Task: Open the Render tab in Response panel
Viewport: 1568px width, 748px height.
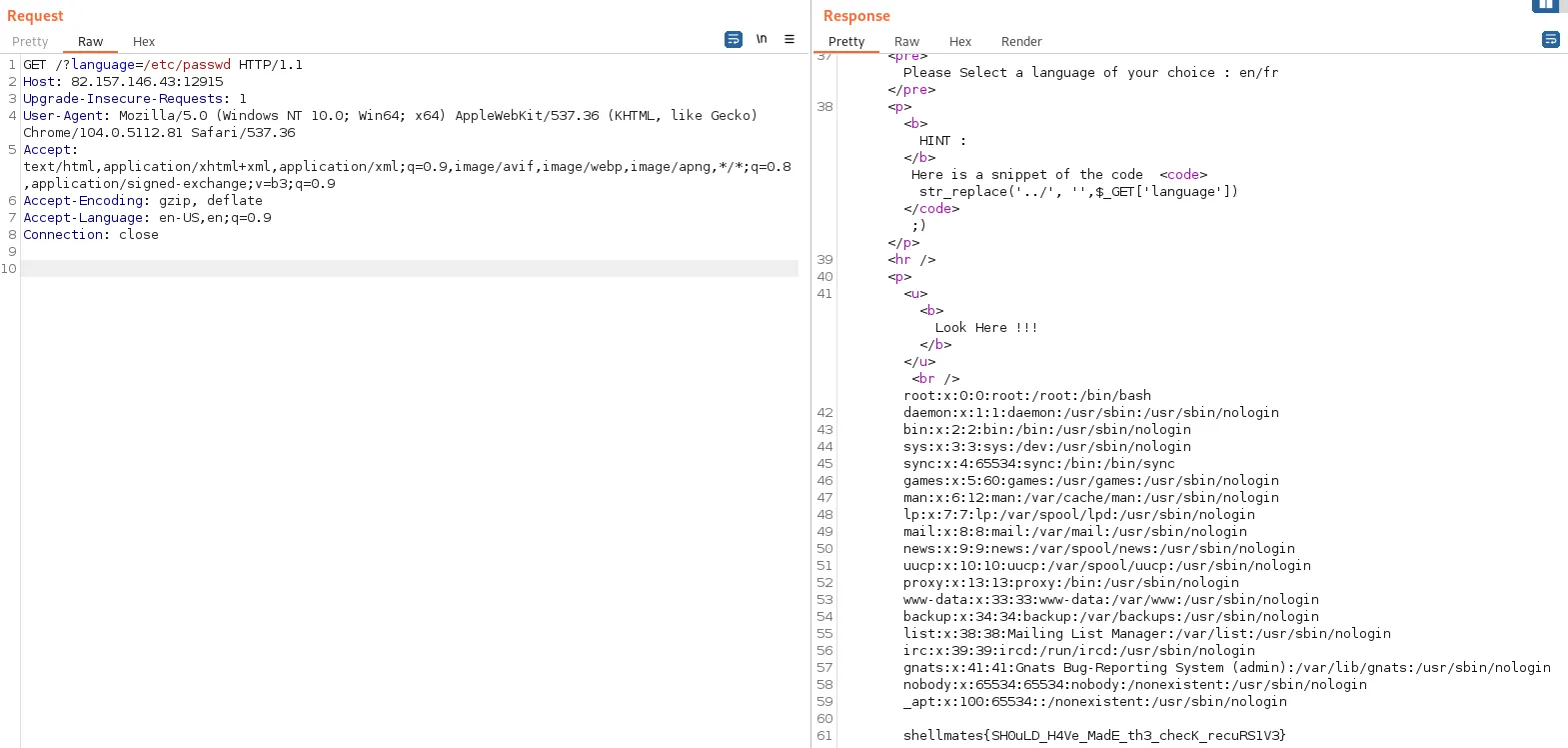Action: [x=1021, y=42]
